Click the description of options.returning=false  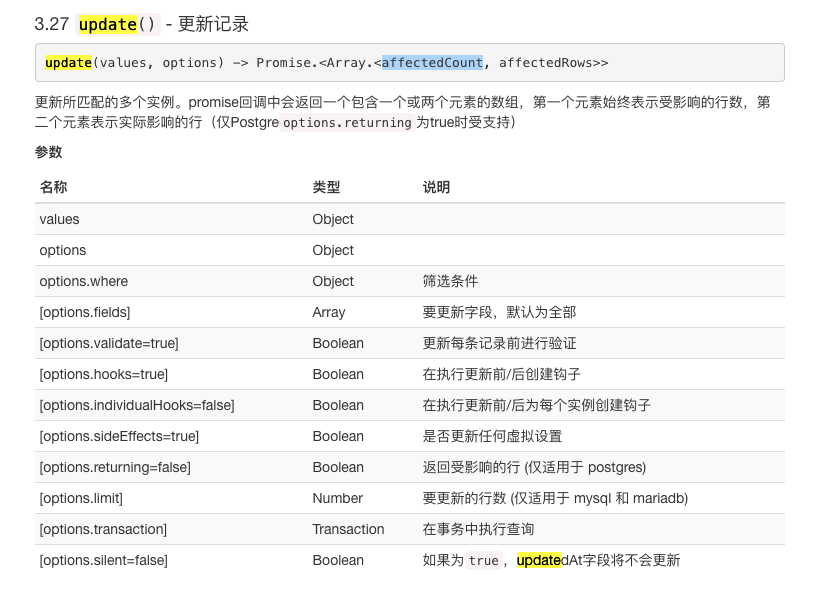534,467
